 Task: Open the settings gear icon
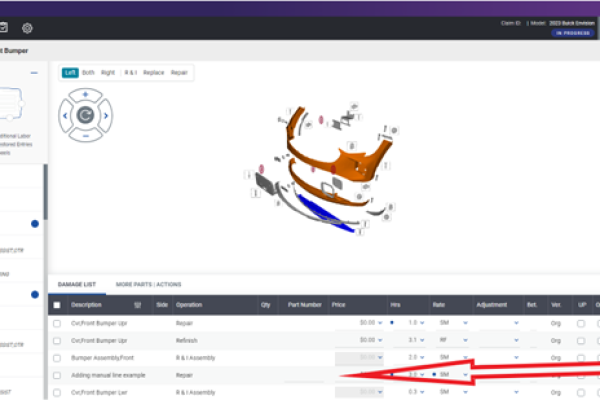(27, 28)
